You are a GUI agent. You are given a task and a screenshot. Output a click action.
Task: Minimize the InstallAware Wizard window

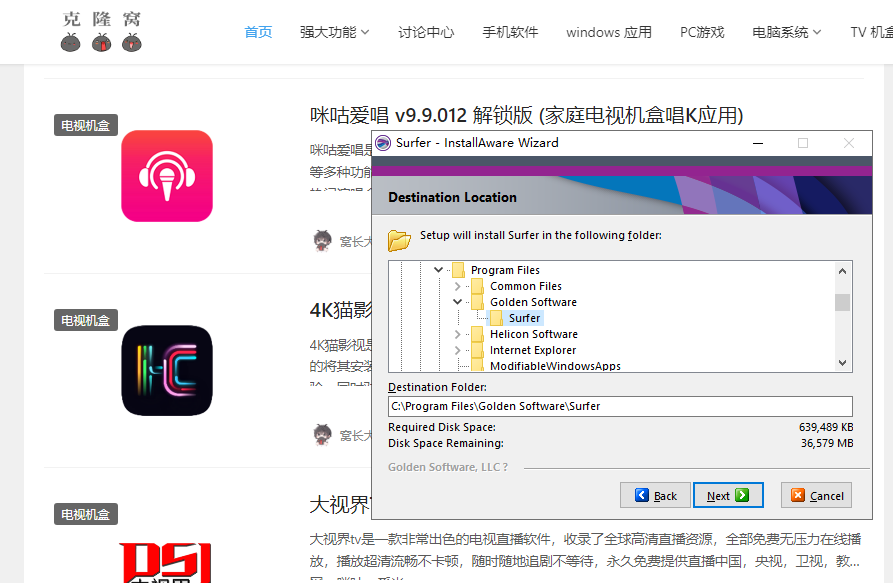(757, 143)
